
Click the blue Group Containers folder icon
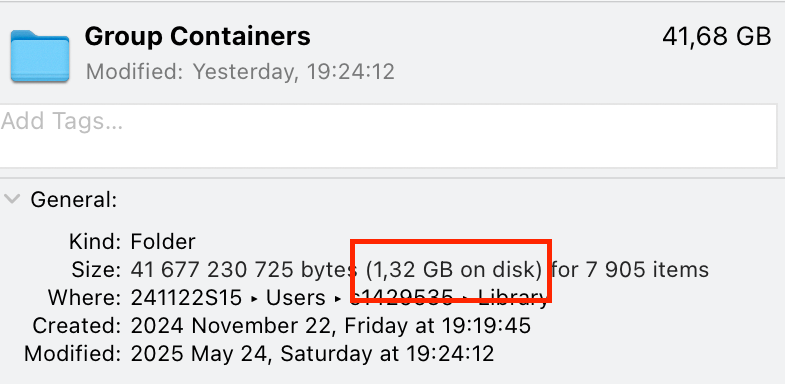(x=40, y=57)
